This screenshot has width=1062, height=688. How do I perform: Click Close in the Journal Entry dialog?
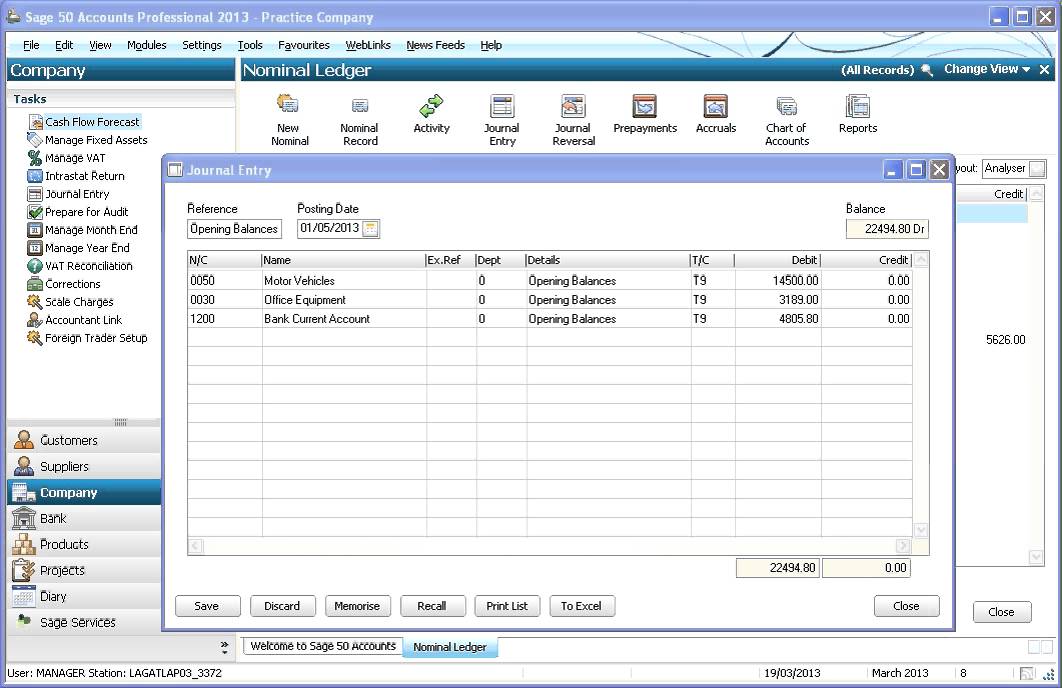(906, 606)
